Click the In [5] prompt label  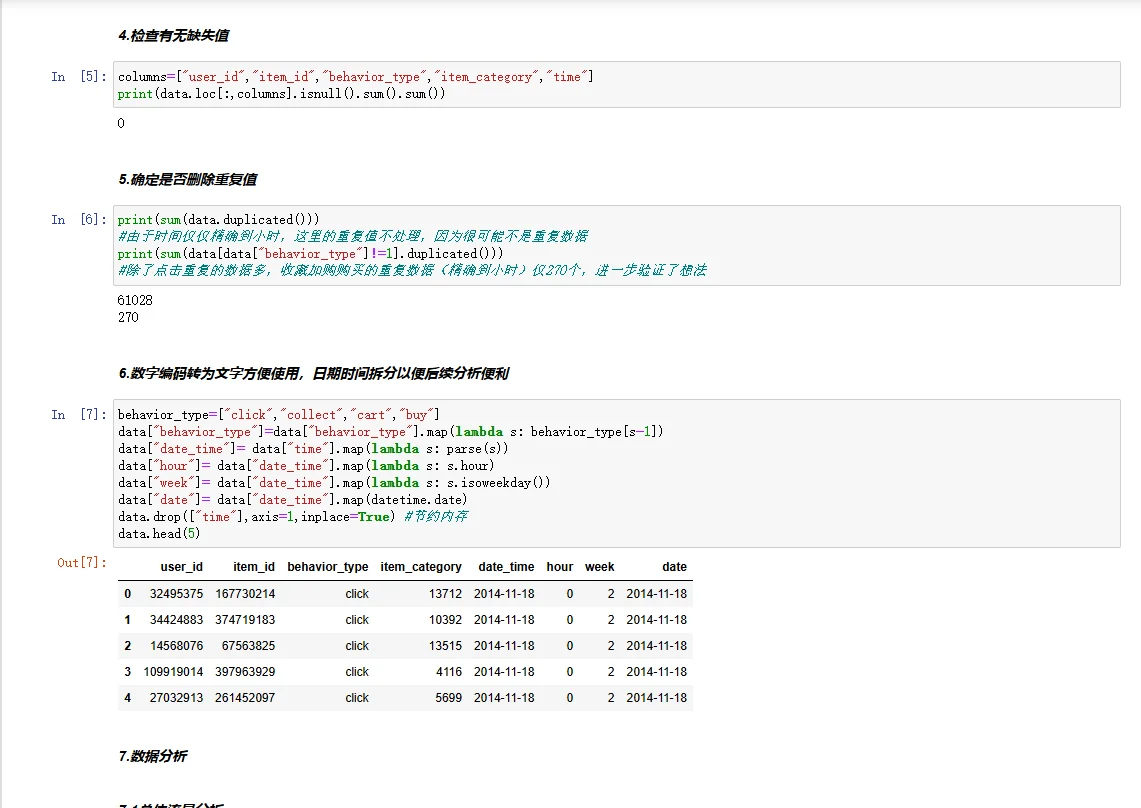pos(79,76)
